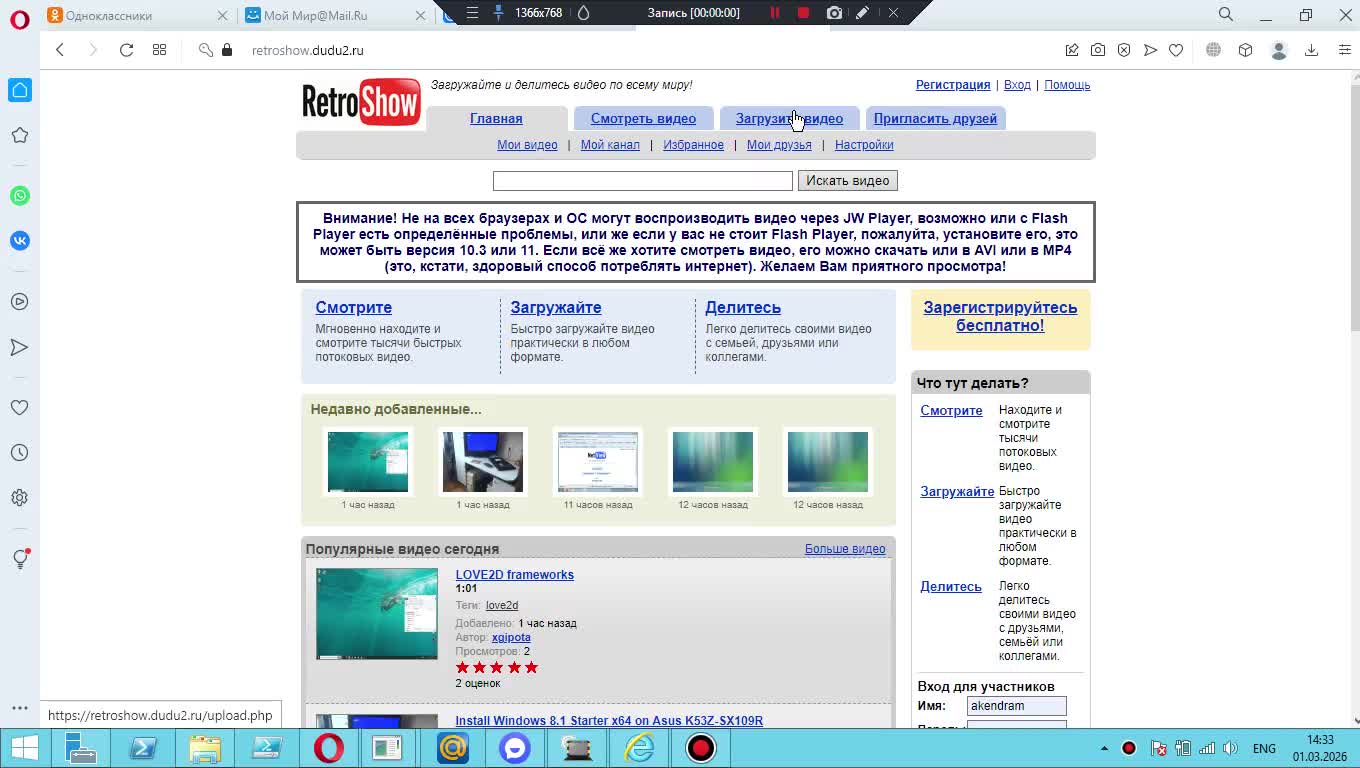Open browsing history from the sidebar clock
This screenshot has height=768, width=1360.
coord(20,453)
